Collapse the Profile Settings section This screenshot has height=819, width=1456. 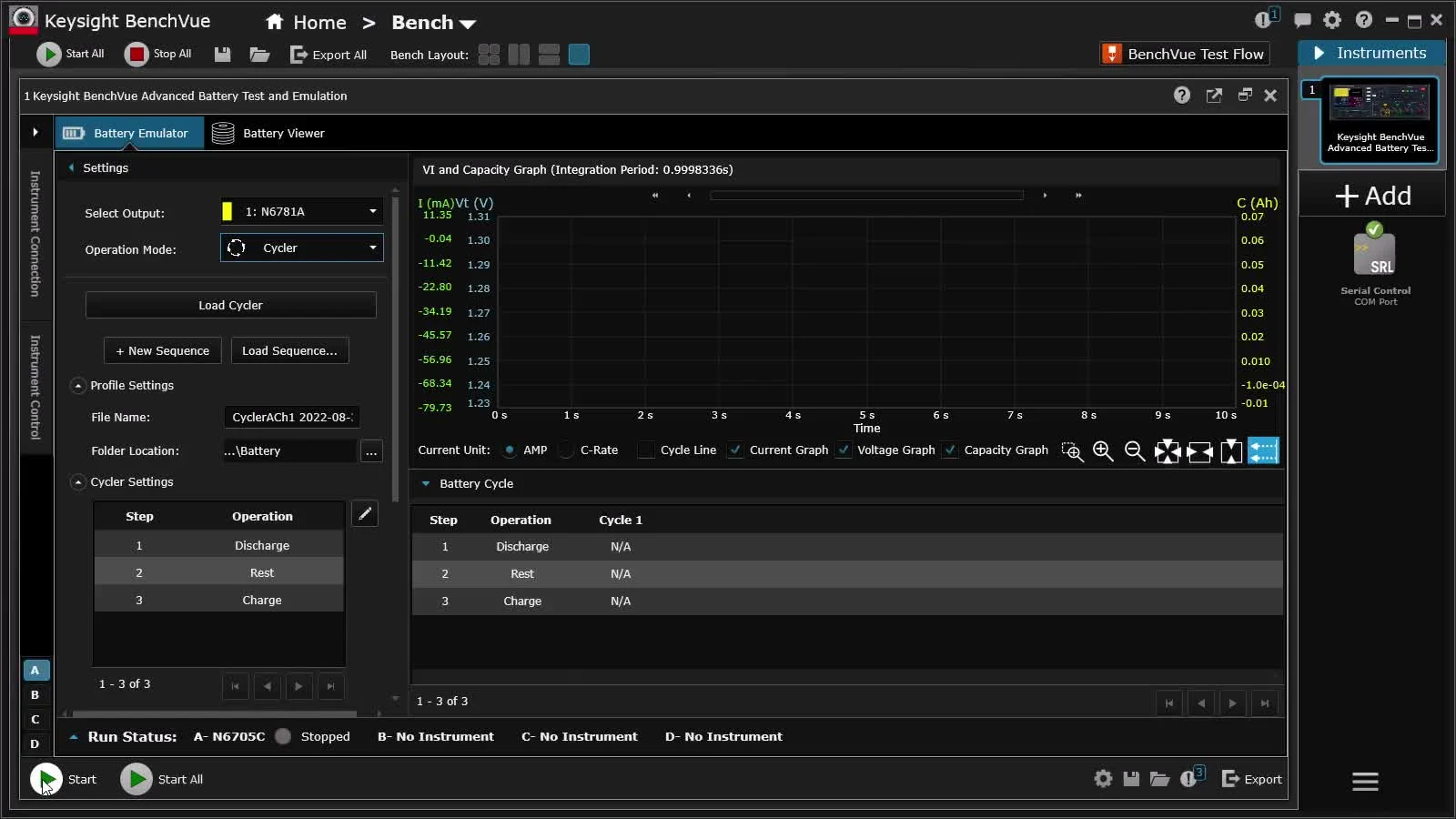click(x=78, y=386)
